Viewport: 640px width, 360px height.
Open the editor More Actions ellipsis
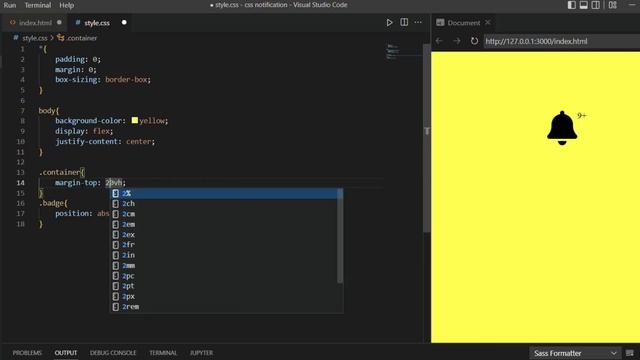click(418, 22)
